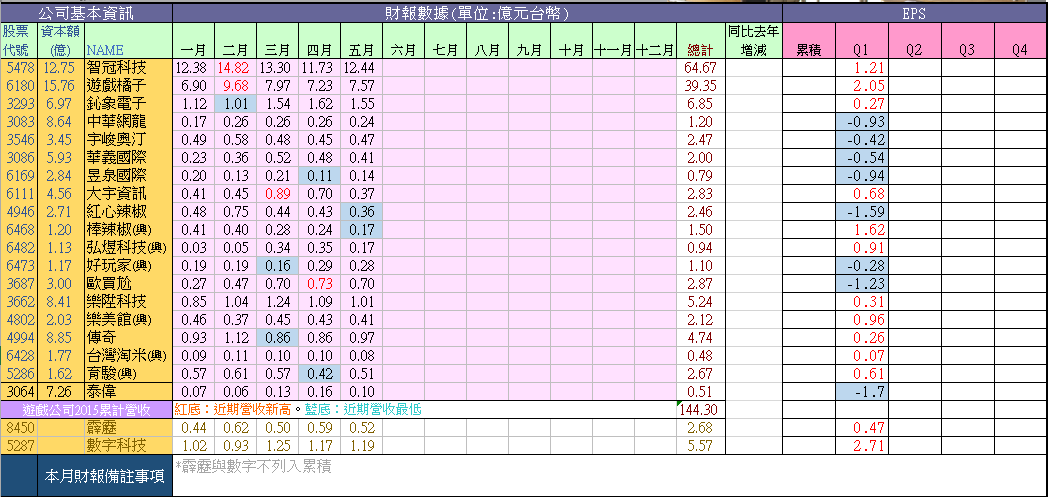Select the 宇峻奧汀 name cell
The image size is (1048, 497).
(129, 140)
